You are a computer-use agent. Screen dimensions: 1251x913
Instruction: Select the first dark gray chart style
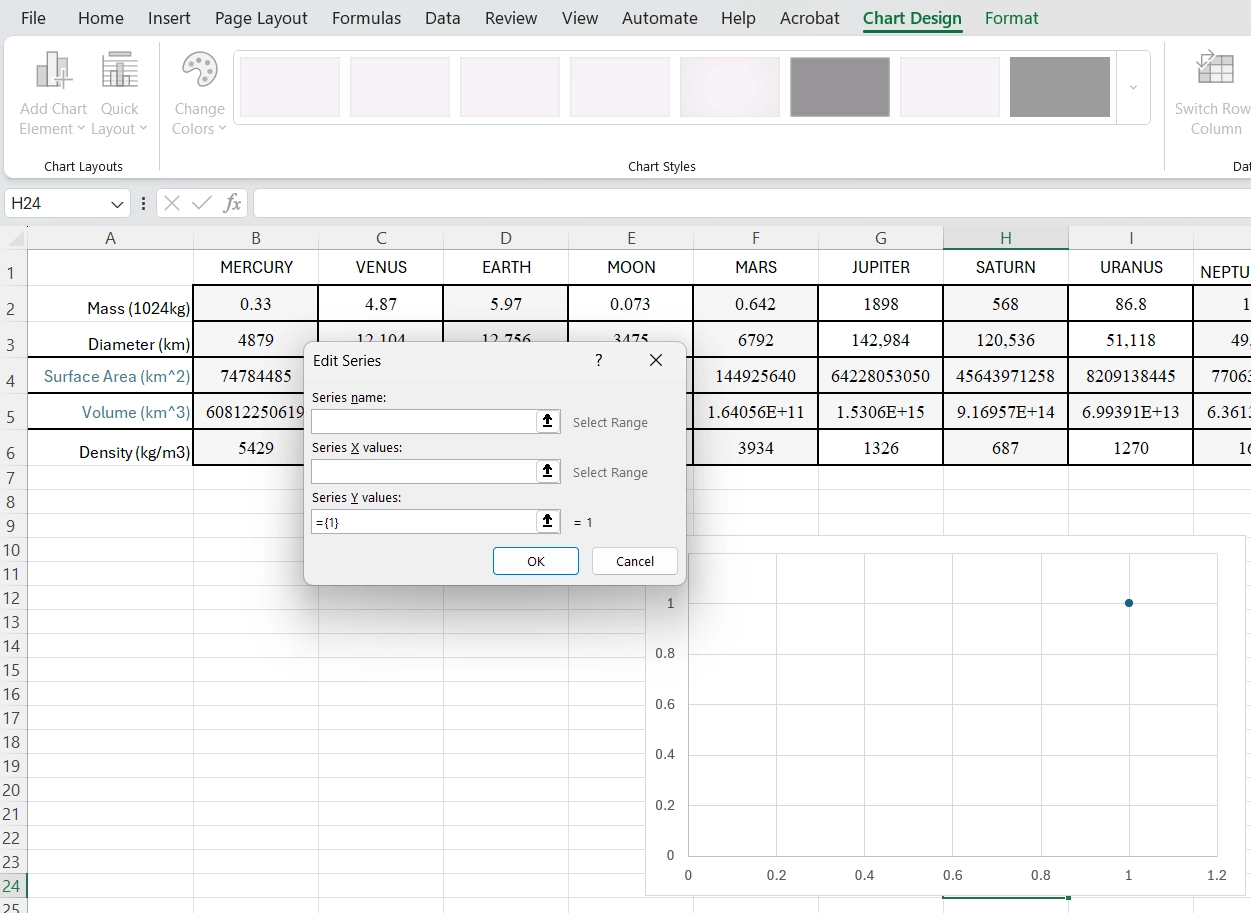point(839,87)
